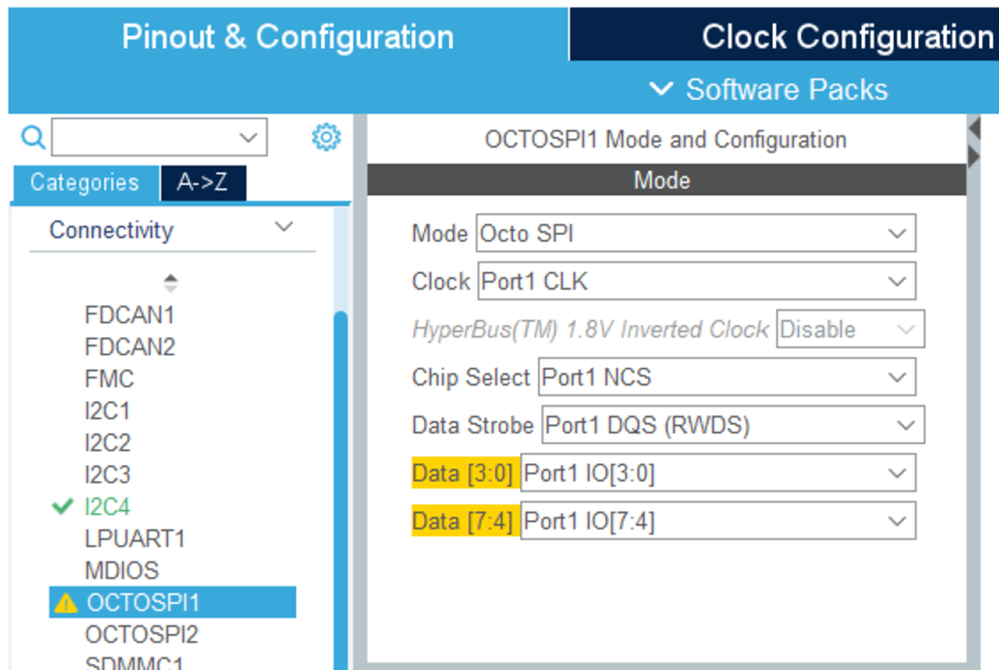Open the Mode Octo SPI dropdown
The width and height of the screenshot is (999, 670).
tap(696, 234)
